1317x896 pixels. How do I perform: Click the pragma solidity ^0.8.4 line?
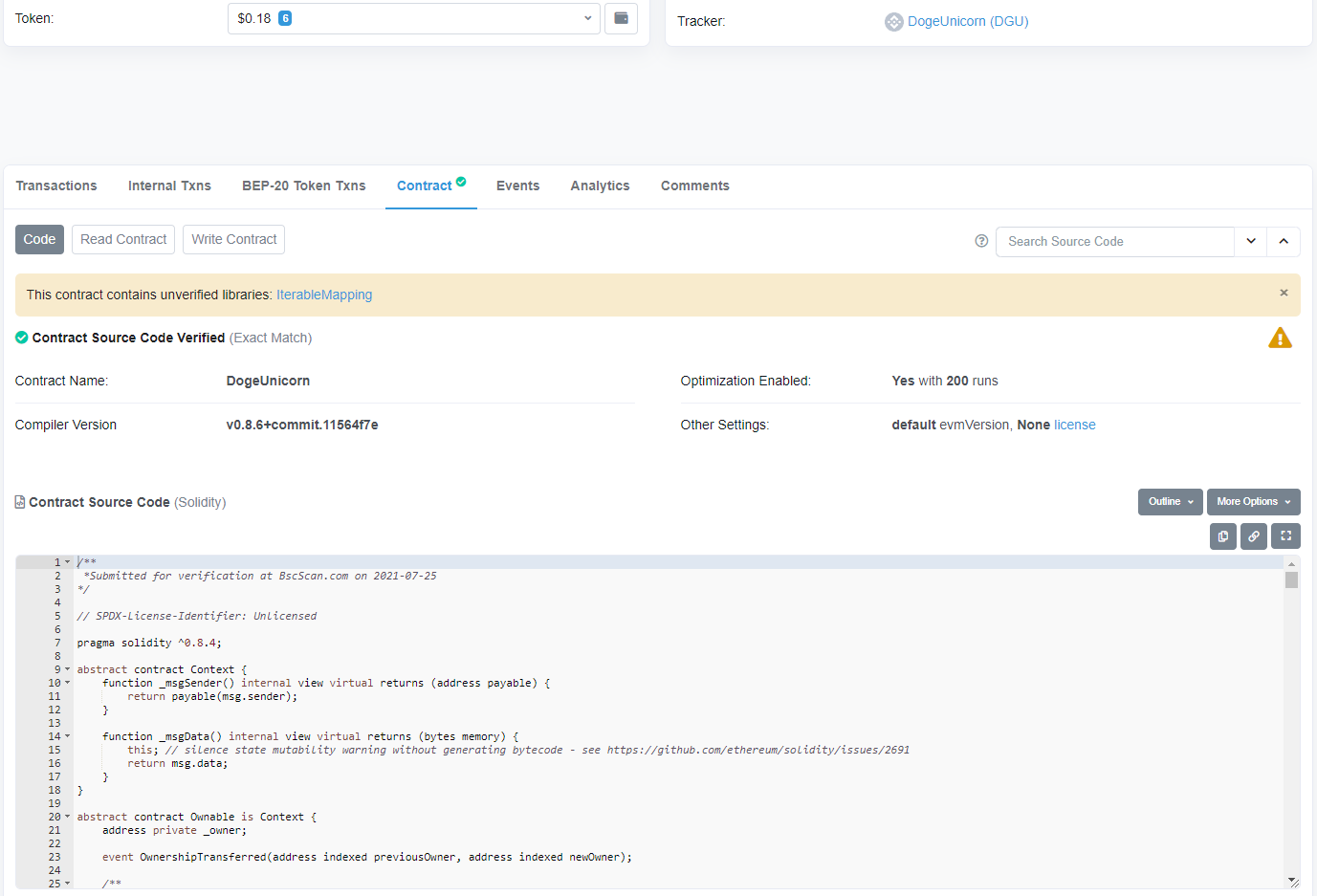pos(149,643)
